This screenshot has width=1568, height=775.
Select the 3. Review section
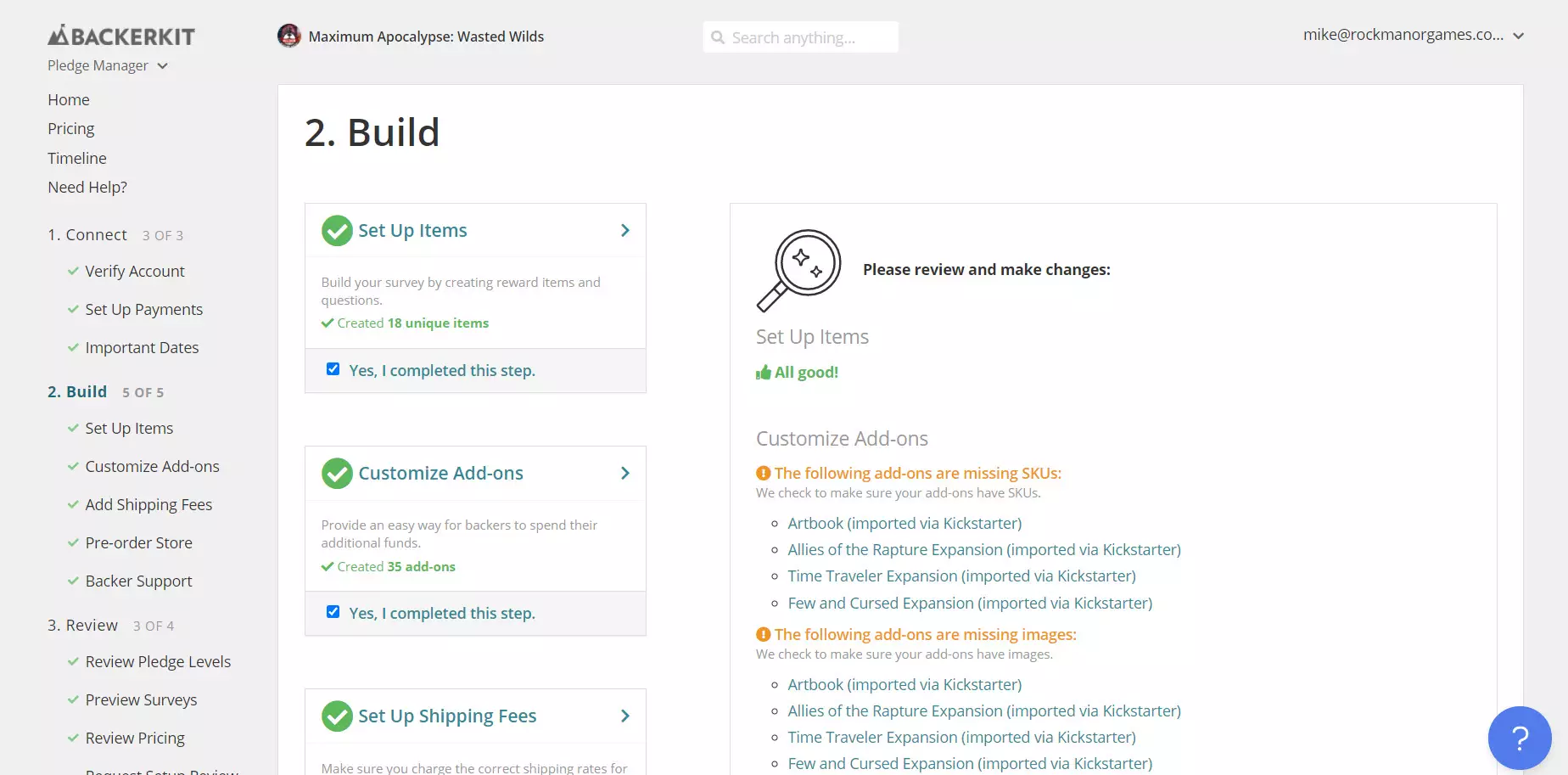(x=83, y=625)
